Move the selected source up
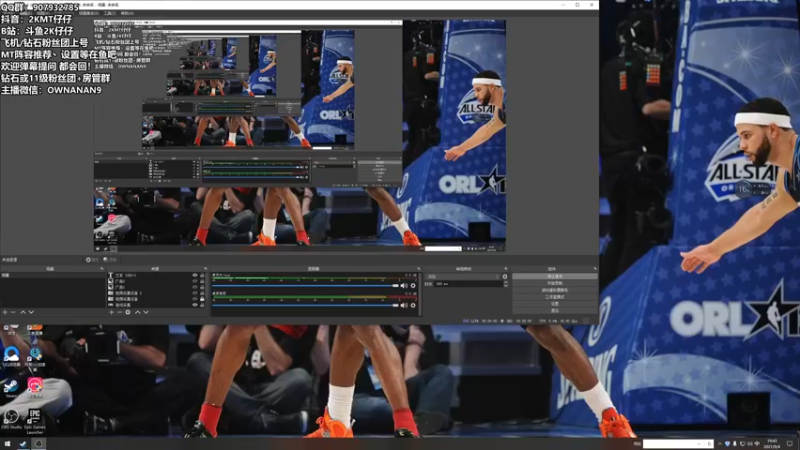Screen dimensions: 800x450 (137, 312)
